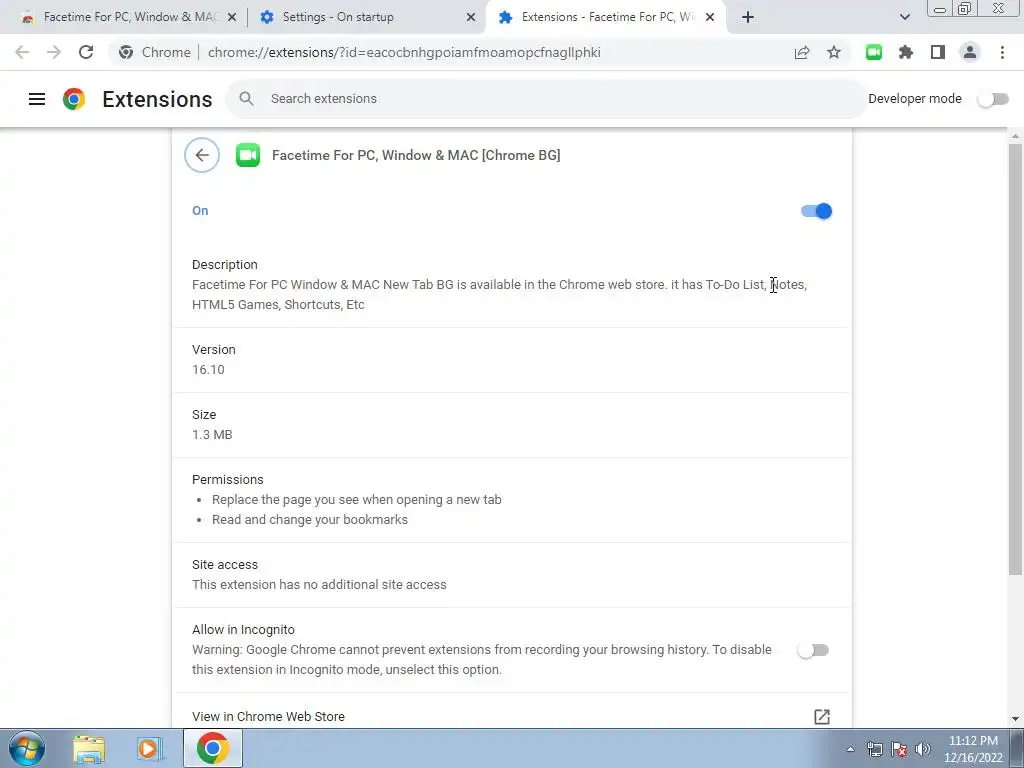Open Windows Explorer from taskbar
1024x768 pixels.
click(89, 748)
